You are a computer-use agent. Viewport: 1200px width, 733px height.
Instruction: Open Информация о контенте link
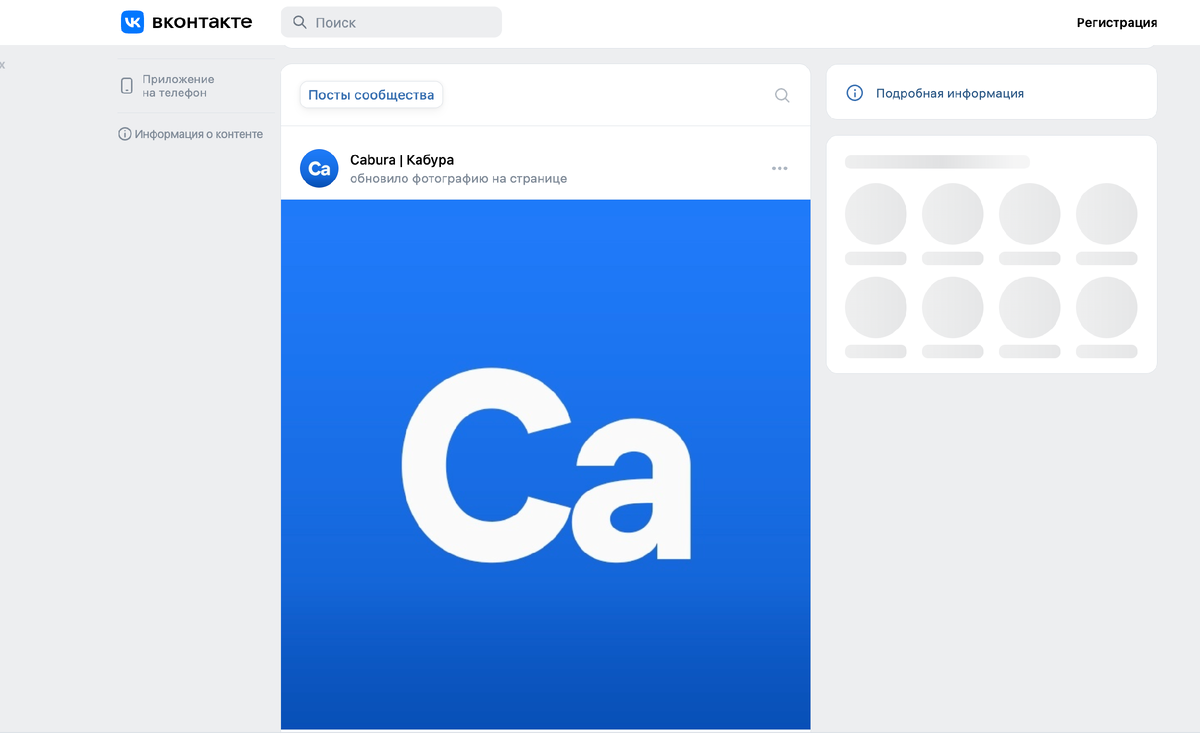199,134
